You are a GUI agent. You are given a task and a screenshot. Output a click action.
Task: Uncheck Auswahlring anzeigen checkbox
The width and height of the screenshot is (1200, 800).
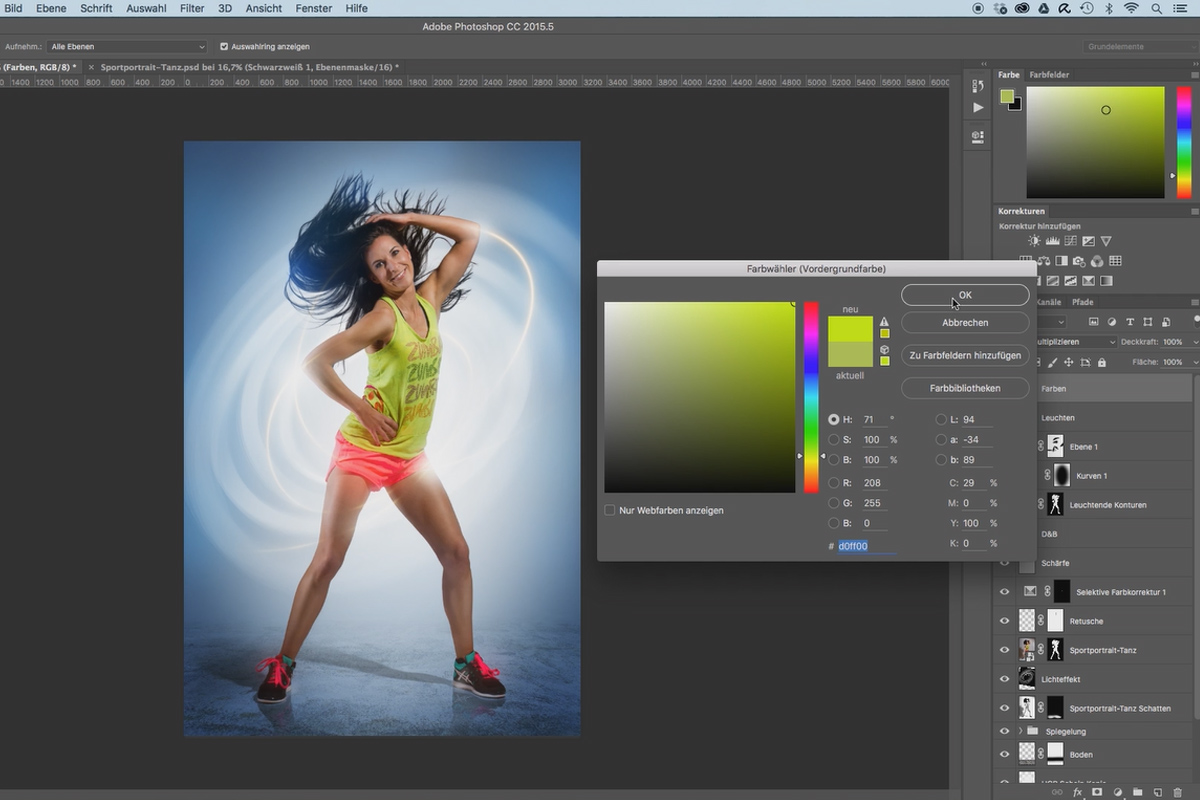click(x=224, y=46)
